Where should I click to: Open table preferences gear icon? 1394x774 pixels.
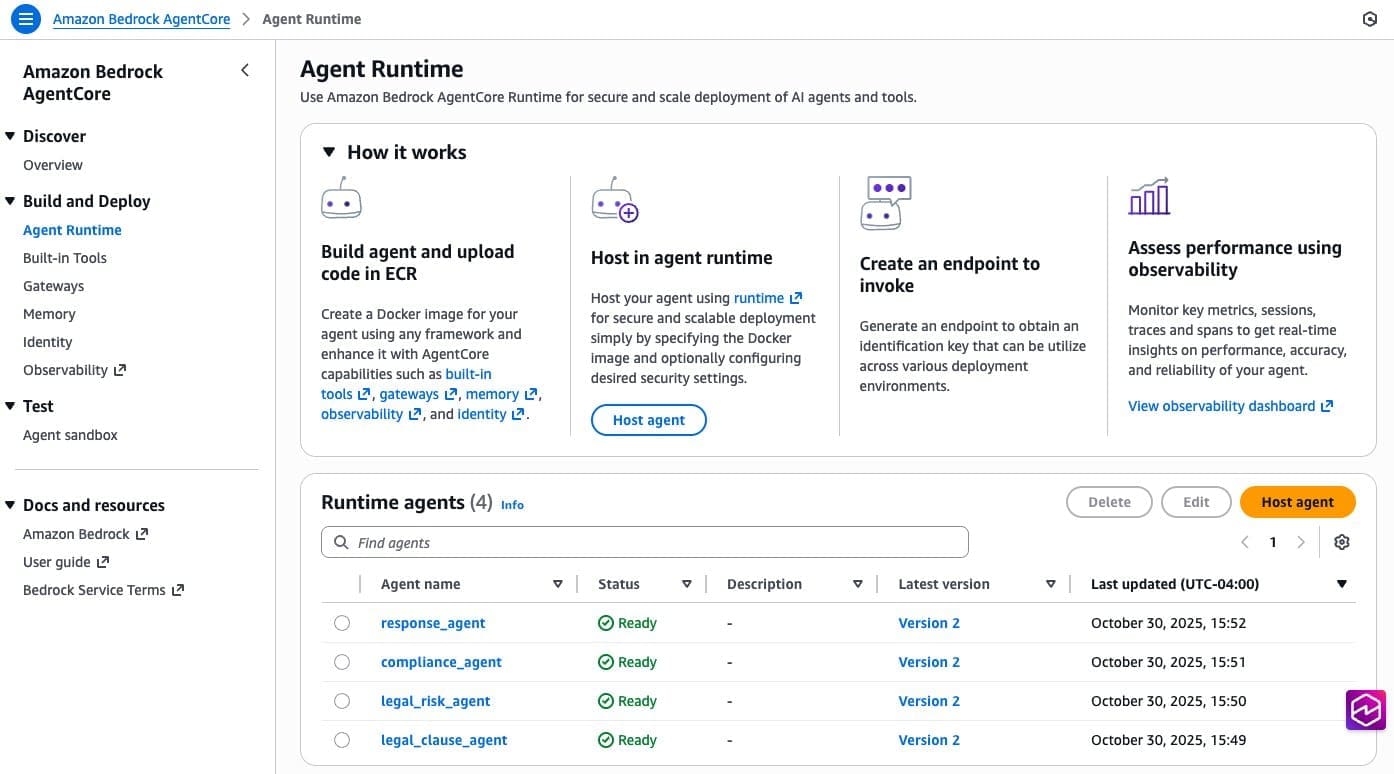1342,542
